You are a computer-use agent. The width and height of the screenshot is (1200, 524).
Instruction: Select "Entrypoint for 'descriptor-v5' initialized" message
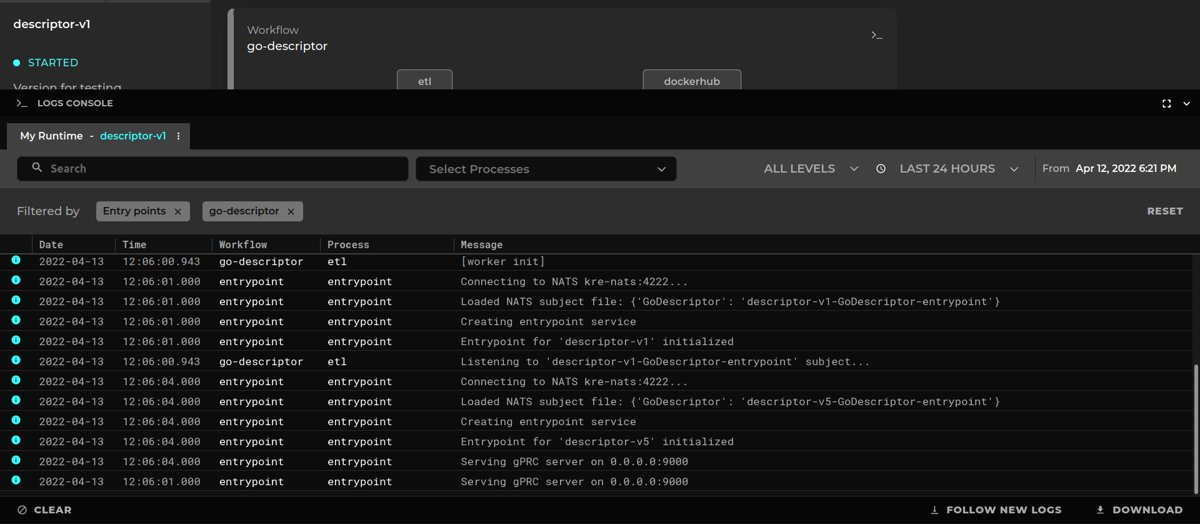597,442
